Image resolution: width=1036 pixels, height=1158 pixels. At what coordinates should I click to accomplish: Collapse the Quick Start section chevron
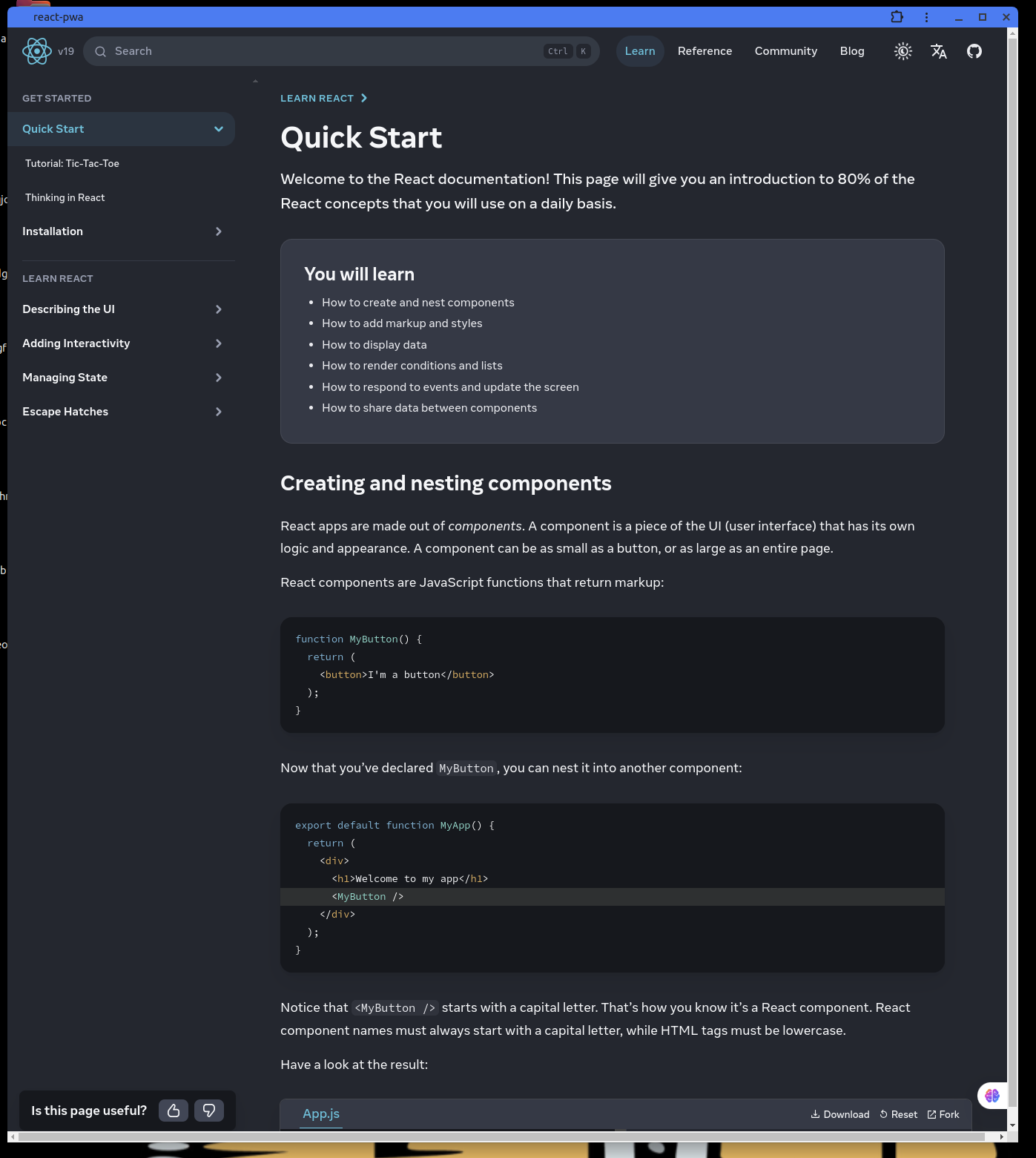click(219, 129)
